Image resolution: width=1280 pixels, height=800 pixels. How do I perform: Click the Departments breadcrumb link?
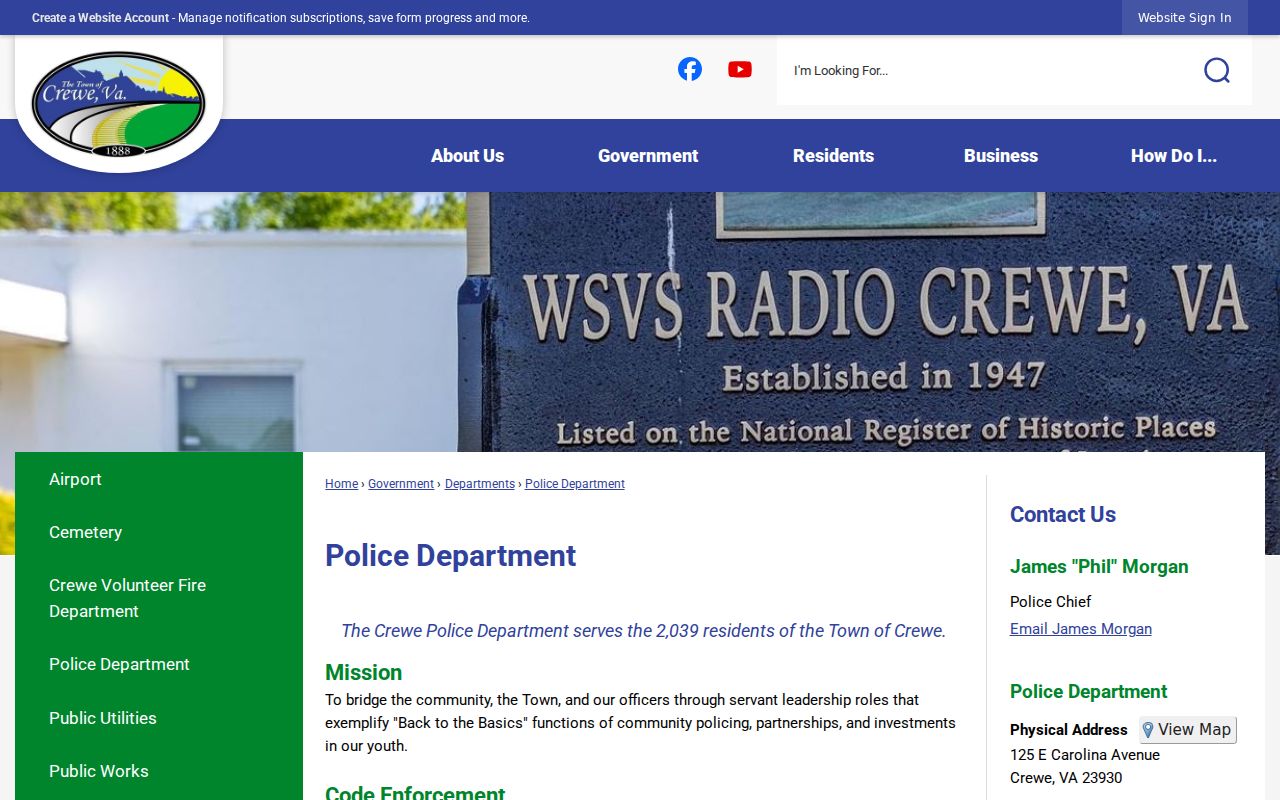tap(480, 484)
